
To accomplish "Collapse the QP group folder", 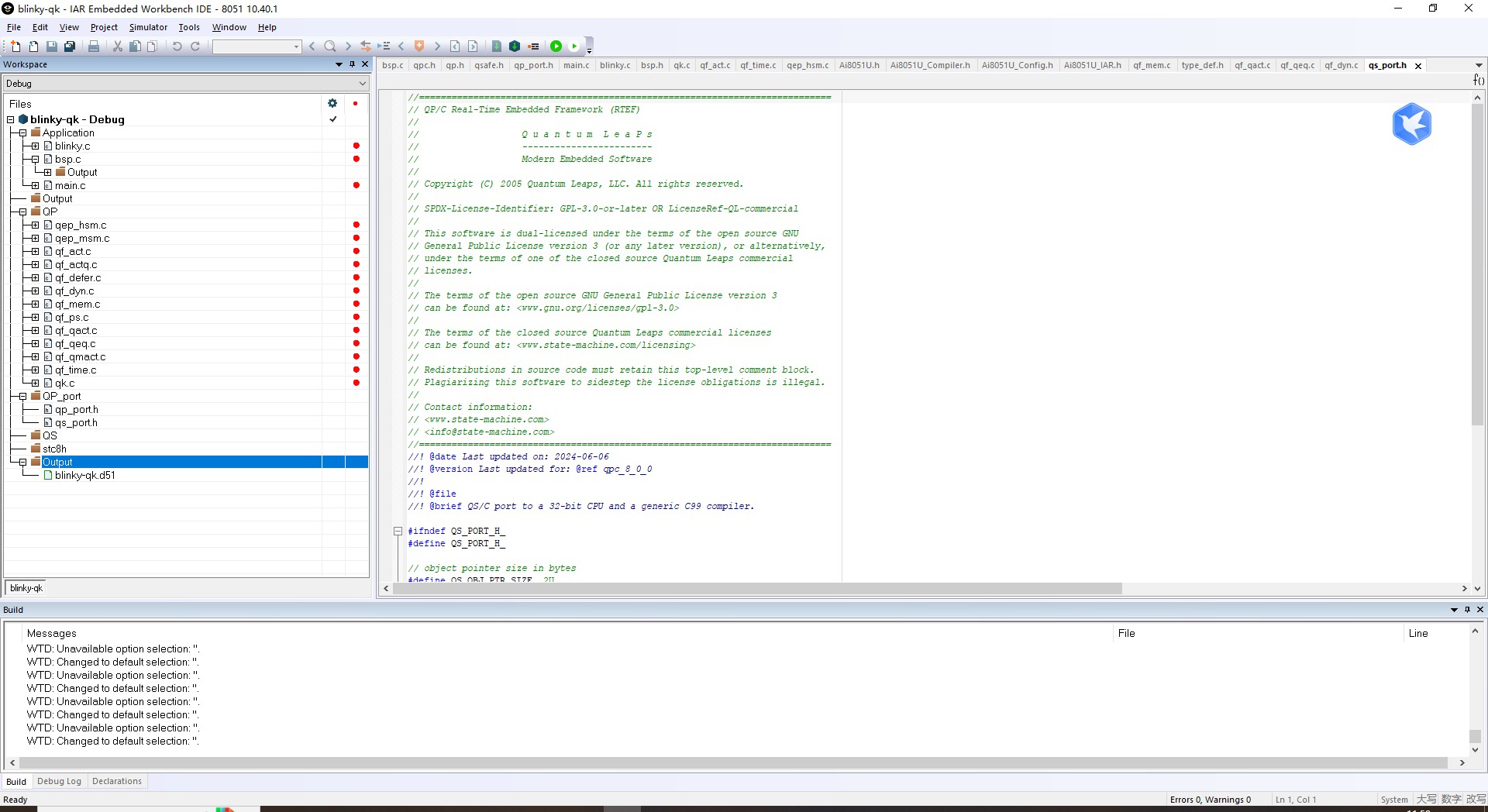I will tap(23, 212).
